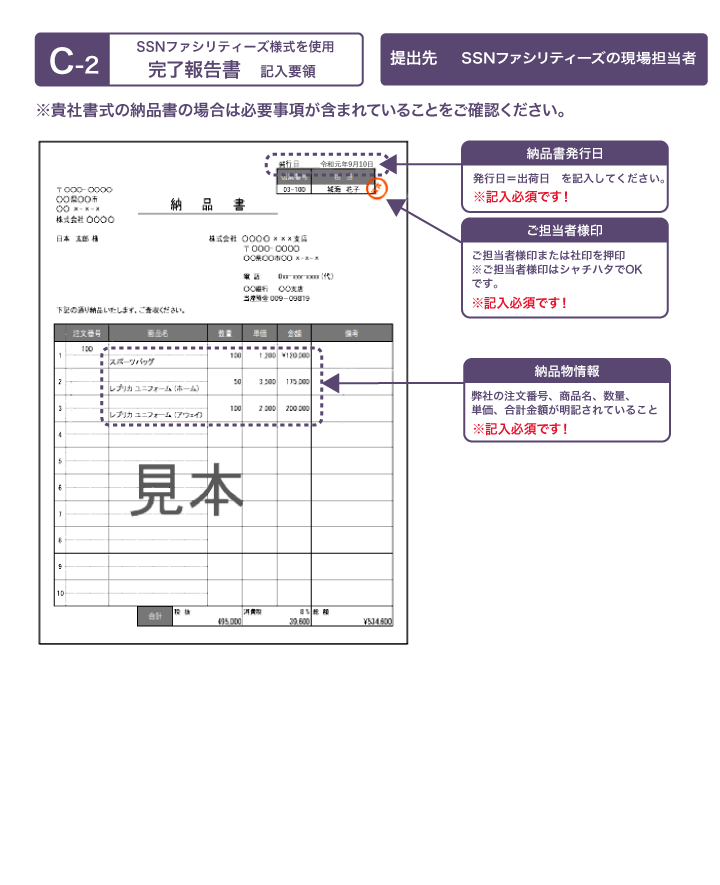Click the 提出先 SSNファシリティーズの現場担当者 banner
This screenshot has width=720, height=885.
point(543,59)
